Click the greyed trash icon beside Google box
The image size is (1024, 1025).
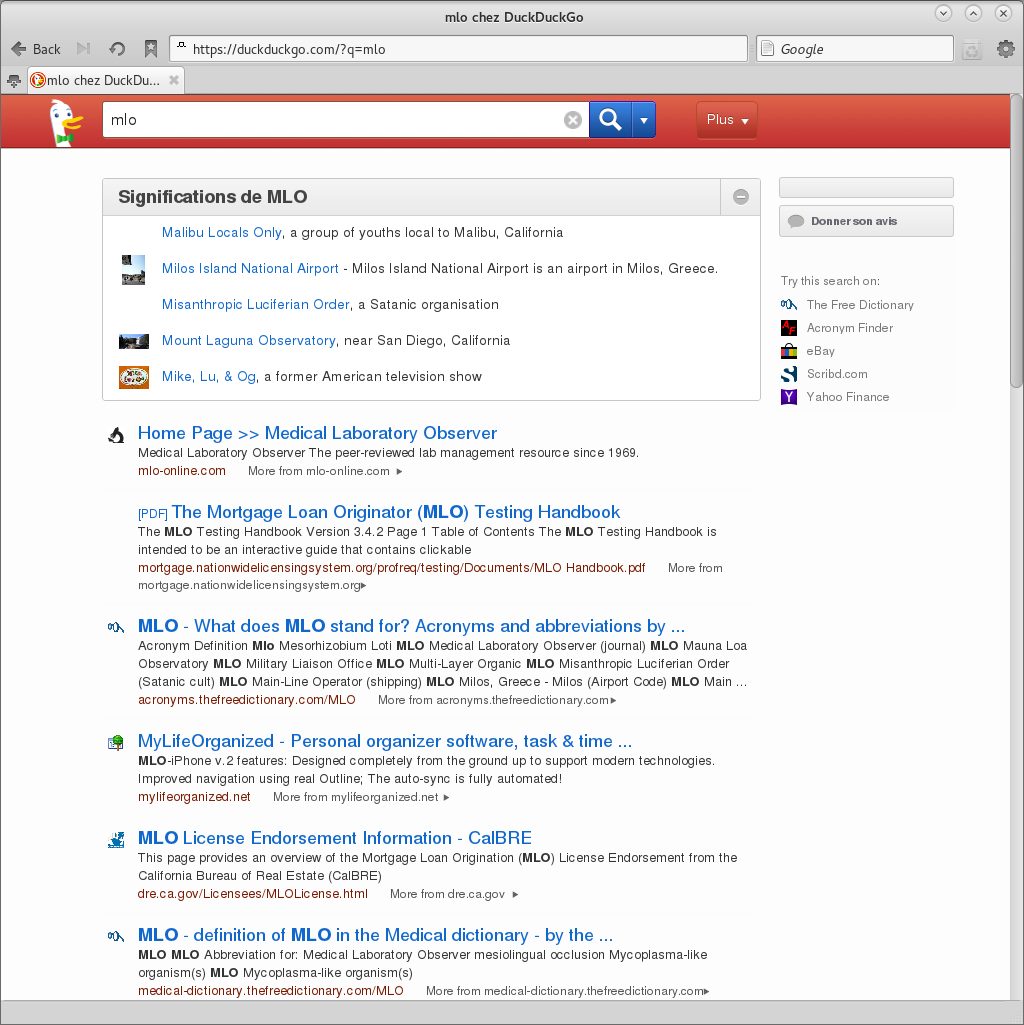coord(972,50)
